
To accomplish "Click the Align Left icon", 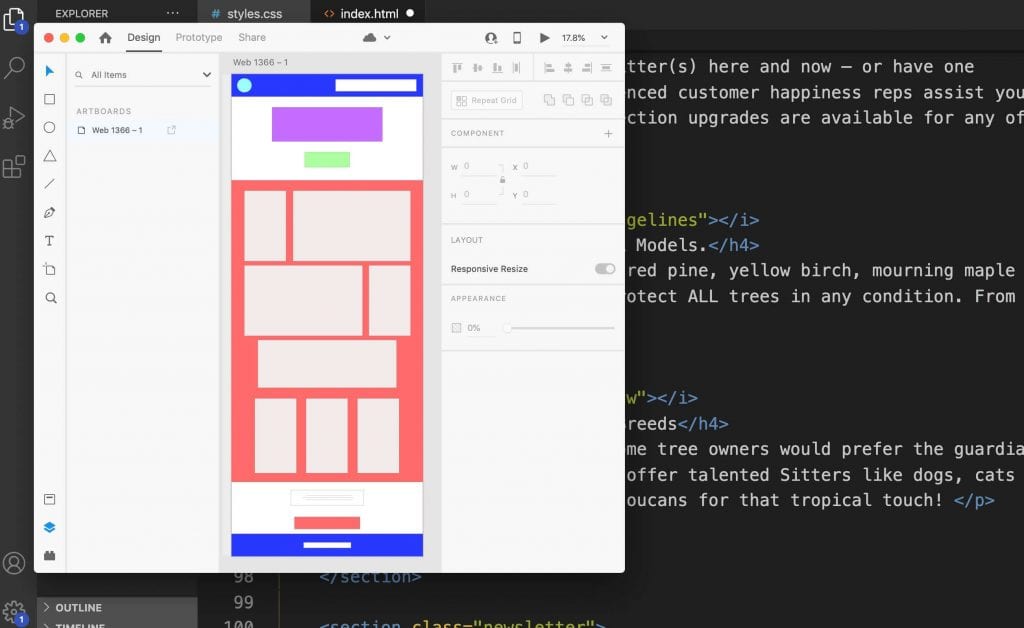I will click(549, 68).
